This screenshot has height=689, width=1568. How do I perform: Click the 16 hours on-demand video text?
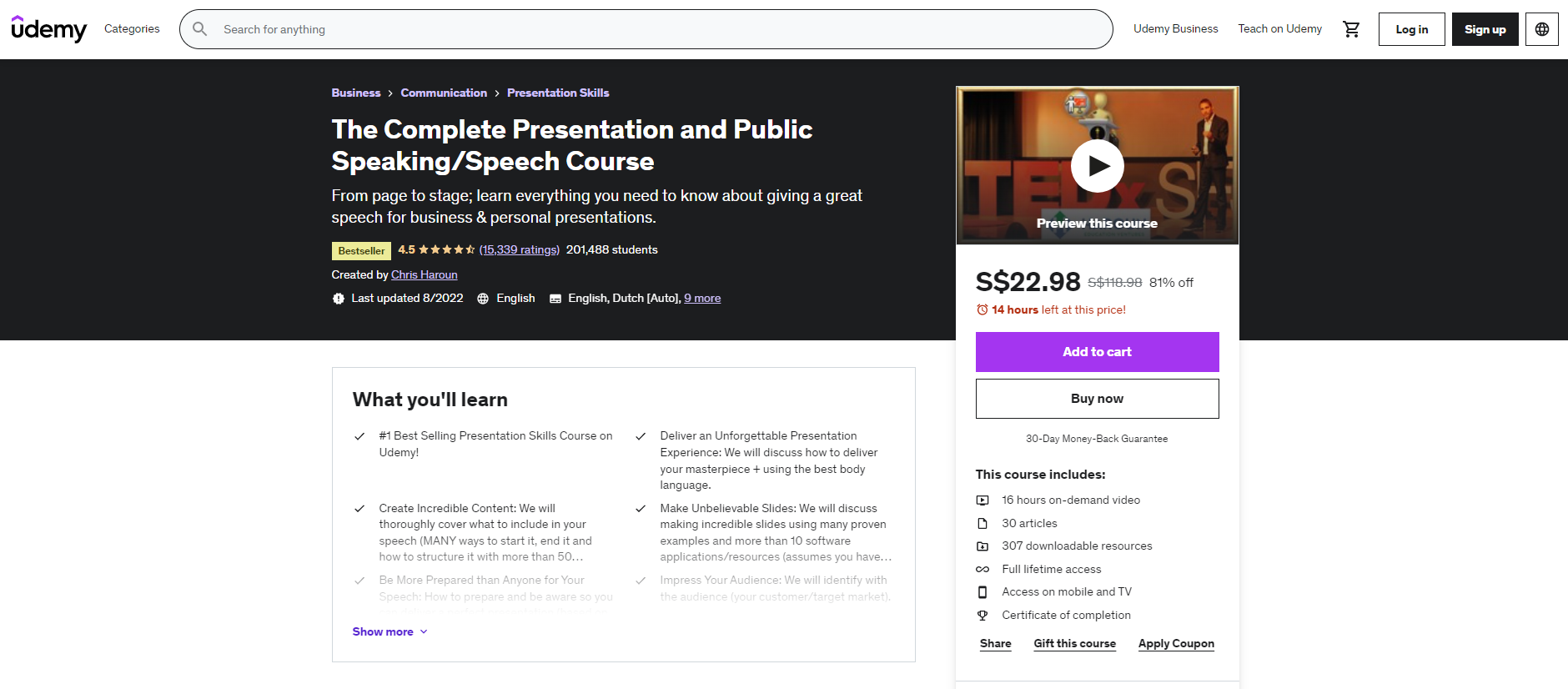[1071, 500]
